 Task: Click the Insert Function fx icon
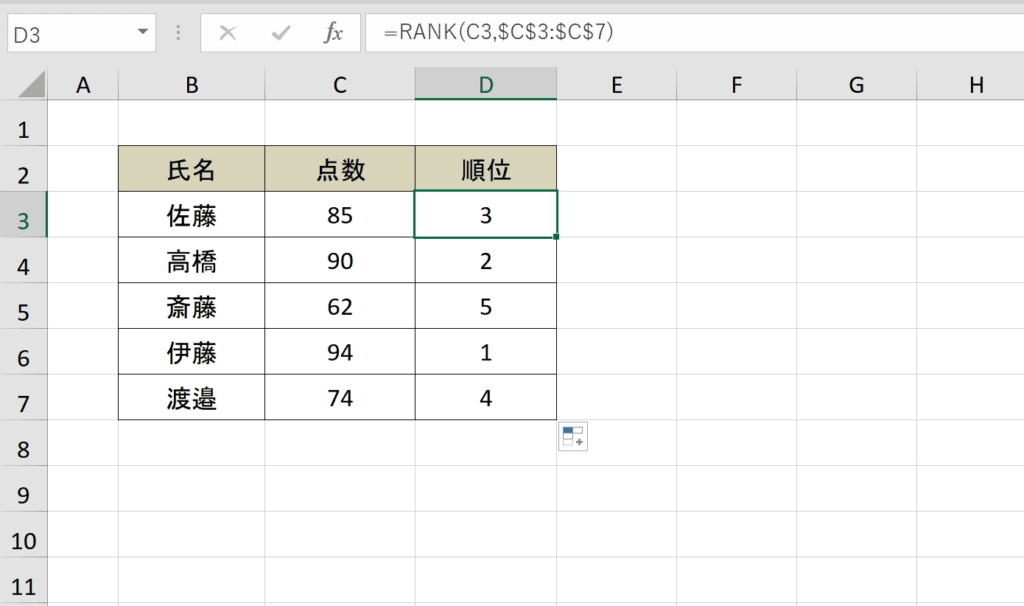tap(333, 33)
